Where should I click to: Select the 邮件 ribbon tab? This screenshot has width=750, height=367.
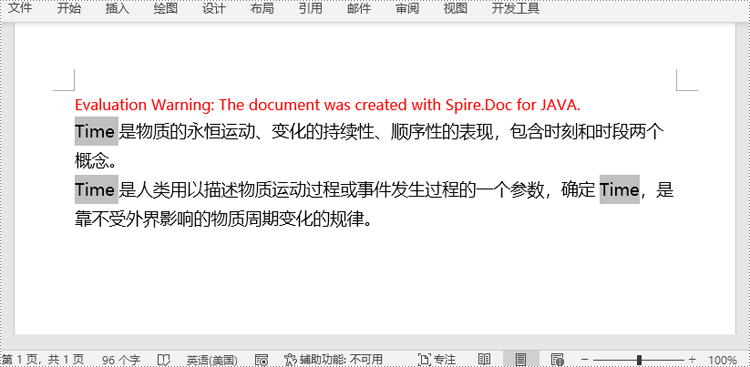pyautogui.click(x=359, y=8)
